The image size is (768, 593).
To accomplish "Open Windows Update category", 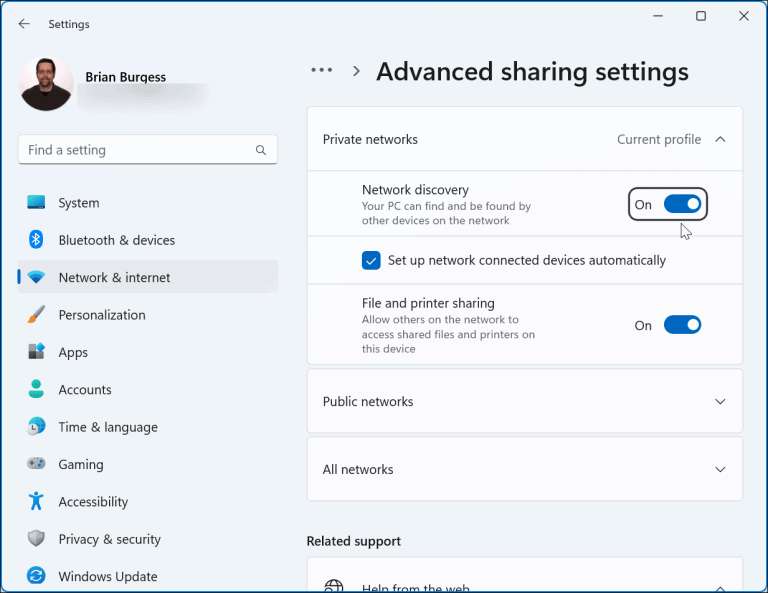I will pyautogui.click(x=147, y=576).
